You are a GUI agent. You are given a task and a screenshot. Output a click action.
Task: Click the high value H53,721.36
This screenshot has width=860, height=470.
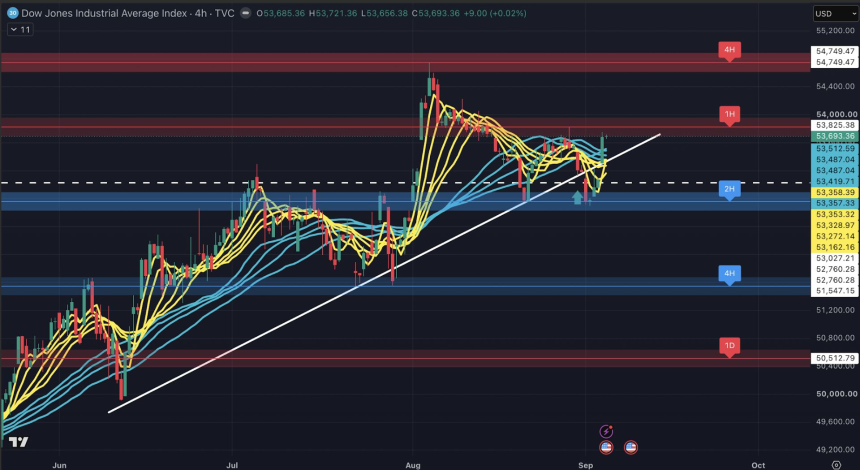pos(333,13)
